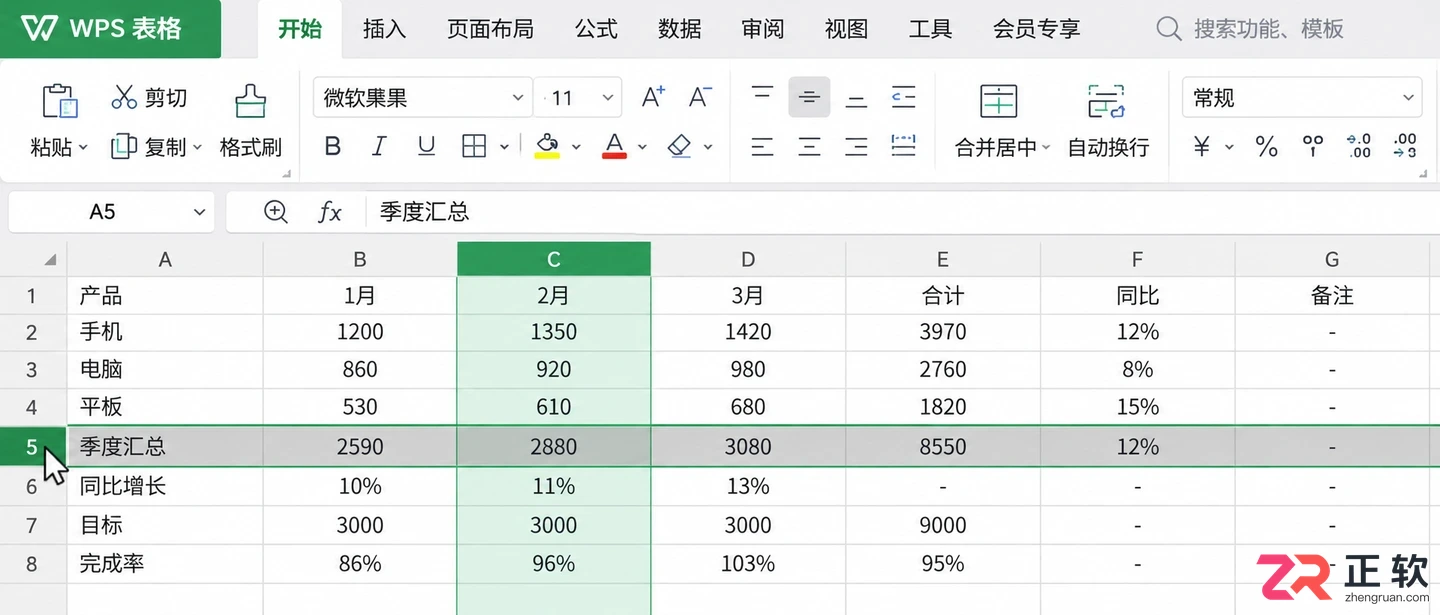Image resolution: width=1440 pixels, height=615 pixels.
Task: Expand the currency format arrow
Action: (1229, 148)
